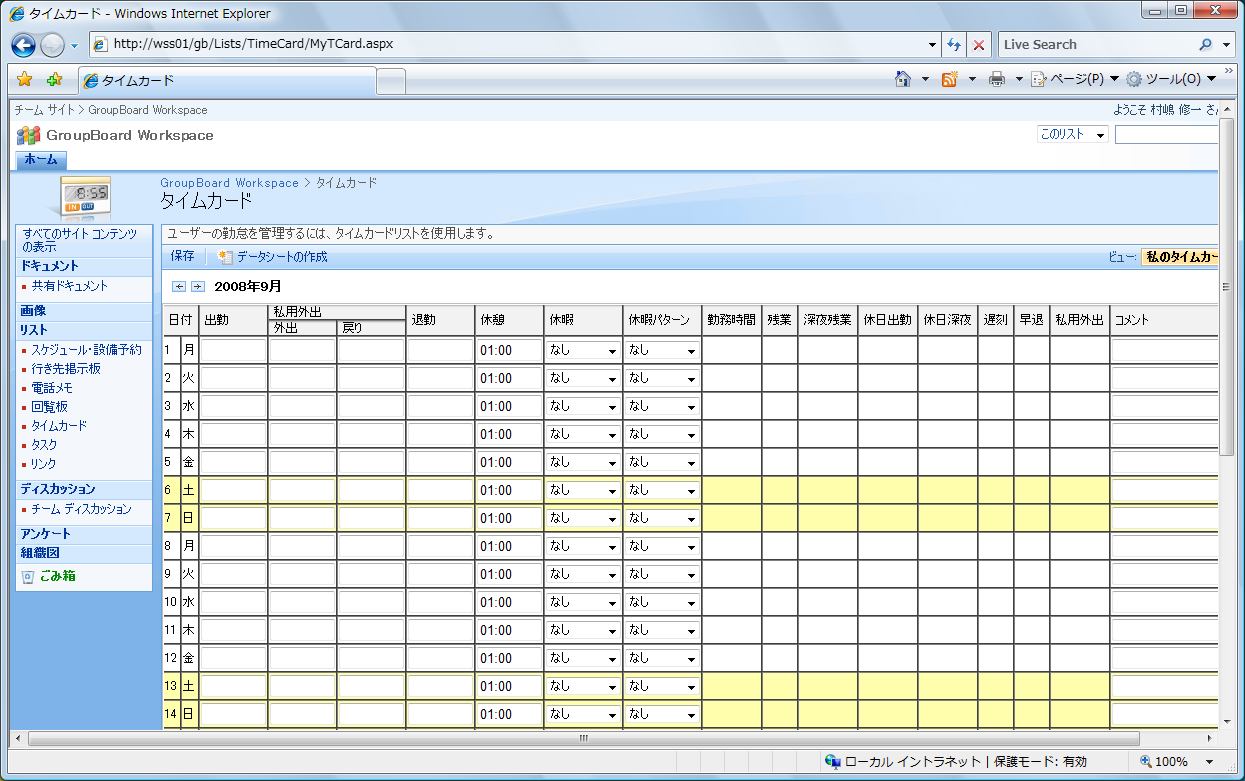
Task: Go to the previous month arrow
Action: pos(179,287)
